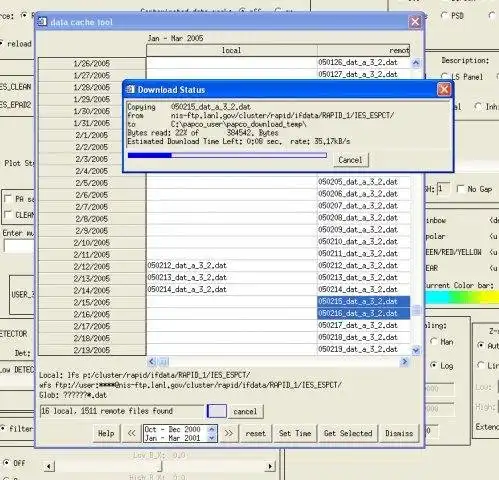
Task: Advance to next time range with >> button
Action: (x=229, y=433)
